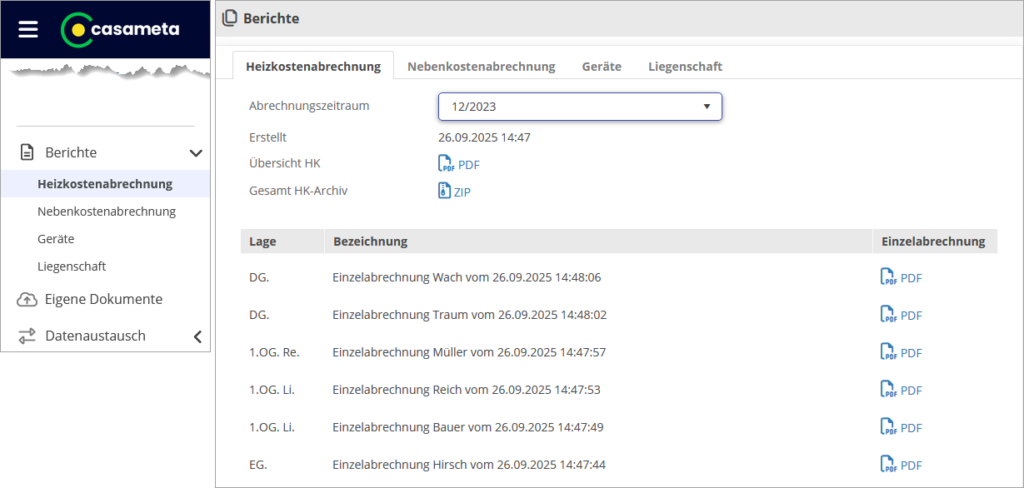Switch to the Geräte tab

click(x=601, y=66)
